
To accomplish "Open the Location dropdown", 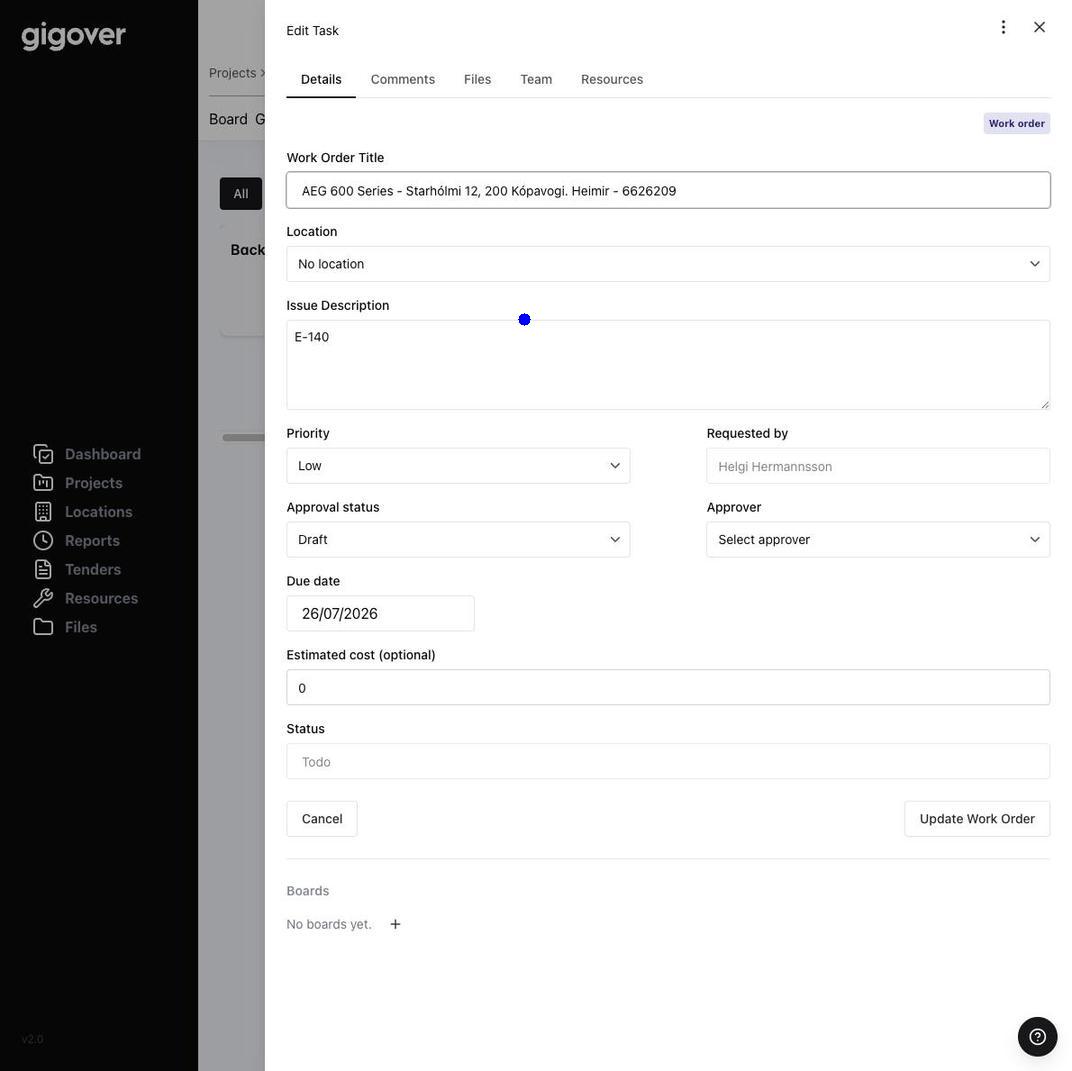I will [x=668, y=264].
